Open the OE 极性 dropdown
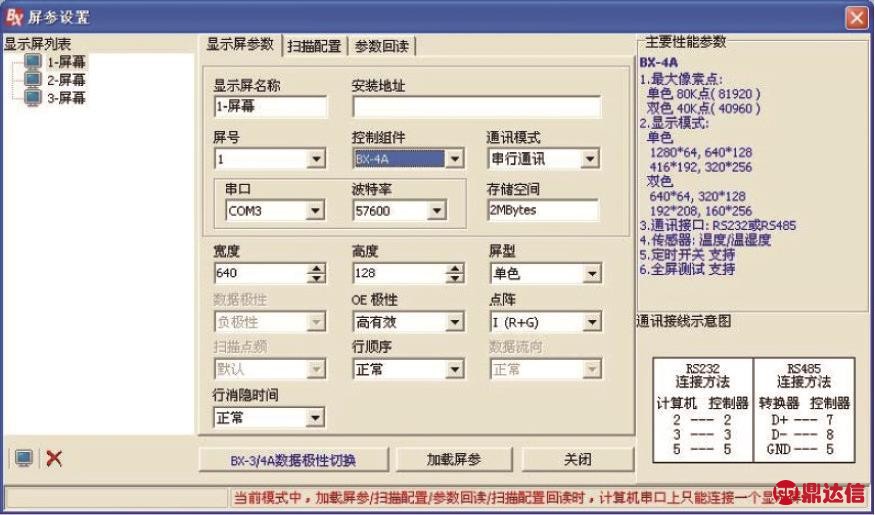The width and height of the screenshot is (875, 515). pos(455,322)
